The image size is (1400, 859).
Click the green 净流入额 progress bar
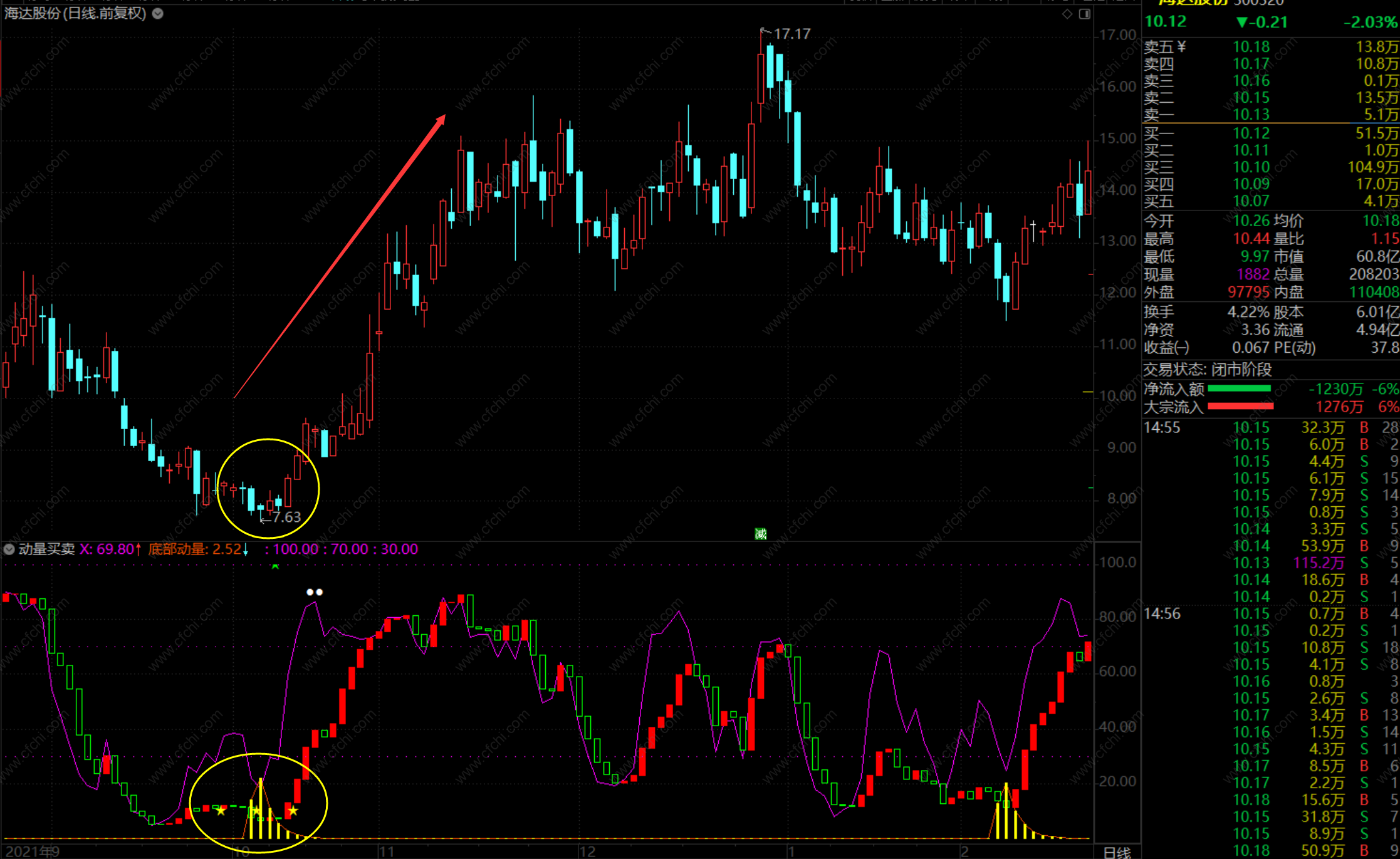click(1239, 388)
